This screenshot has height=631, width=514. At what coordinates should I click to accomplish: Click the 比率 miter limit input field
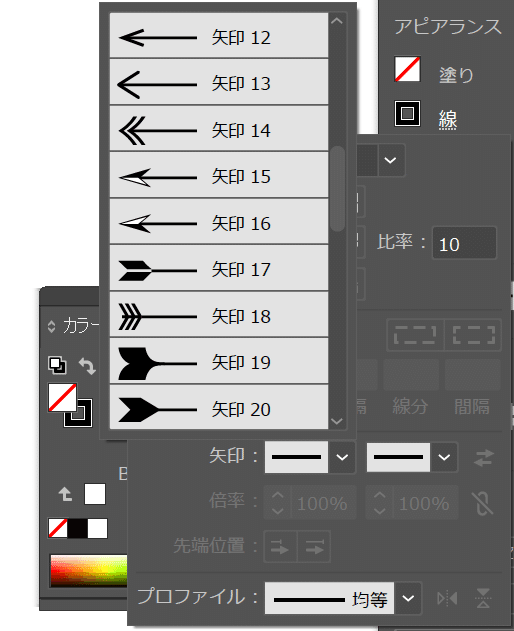464,243
